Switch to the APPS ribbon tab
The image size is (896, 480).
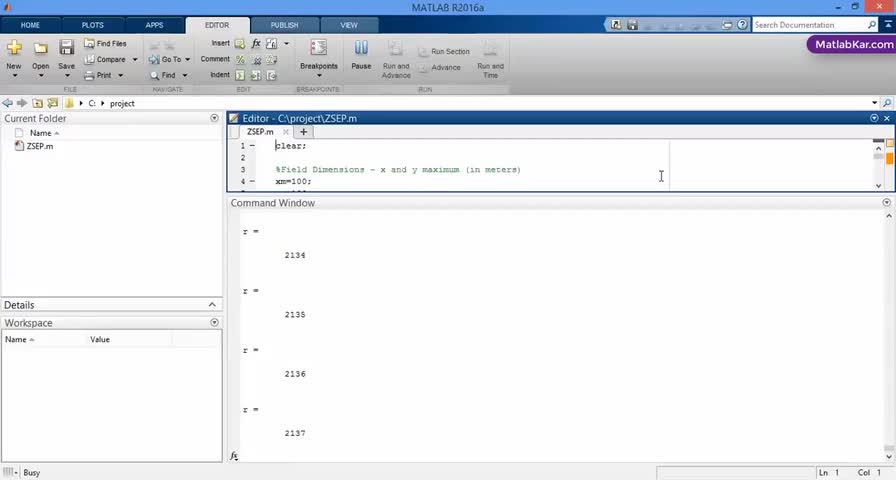[154, 25]
